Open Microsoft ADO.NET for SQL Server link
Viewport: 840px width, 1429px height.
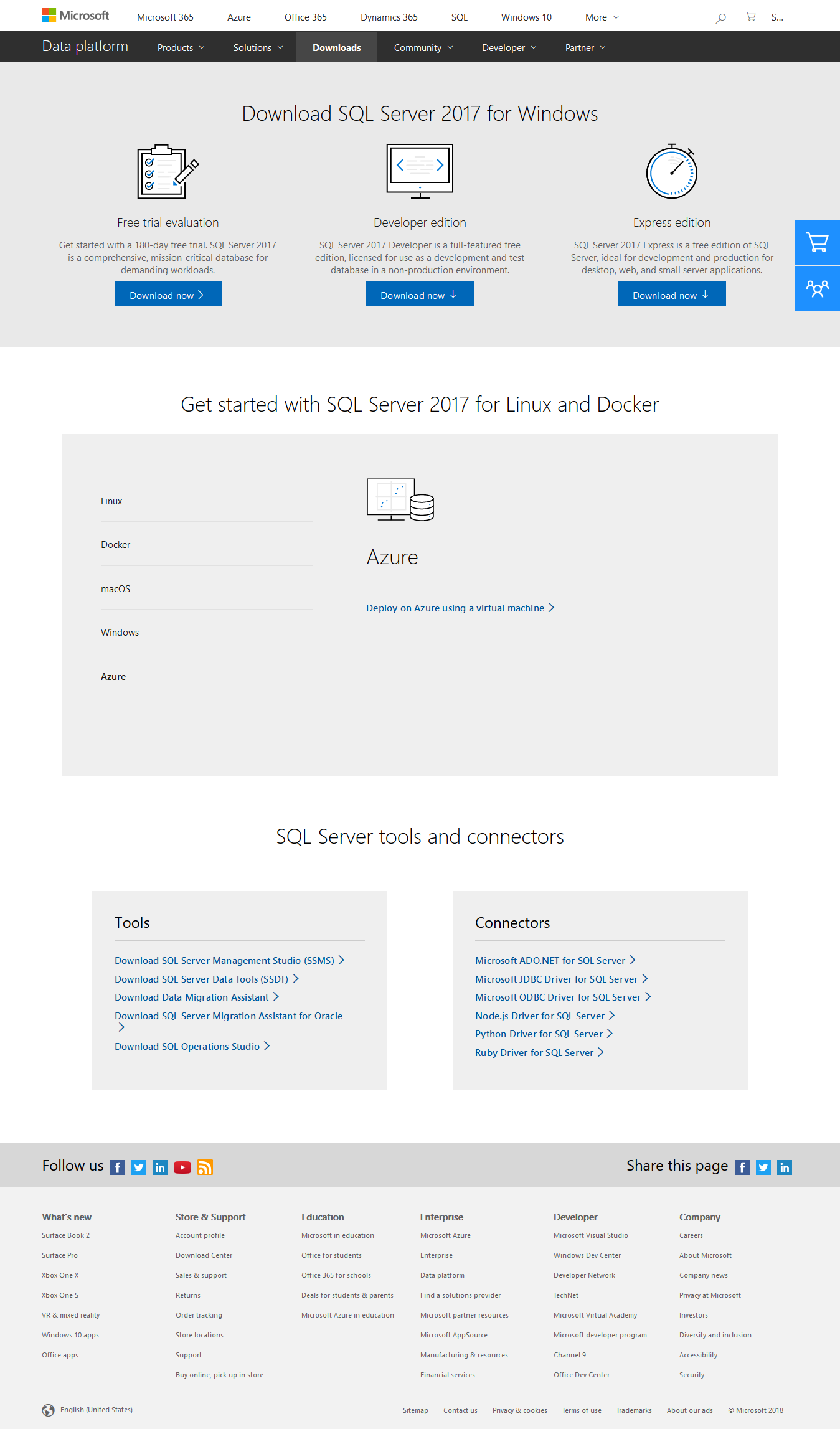click(x=555, y=961)
